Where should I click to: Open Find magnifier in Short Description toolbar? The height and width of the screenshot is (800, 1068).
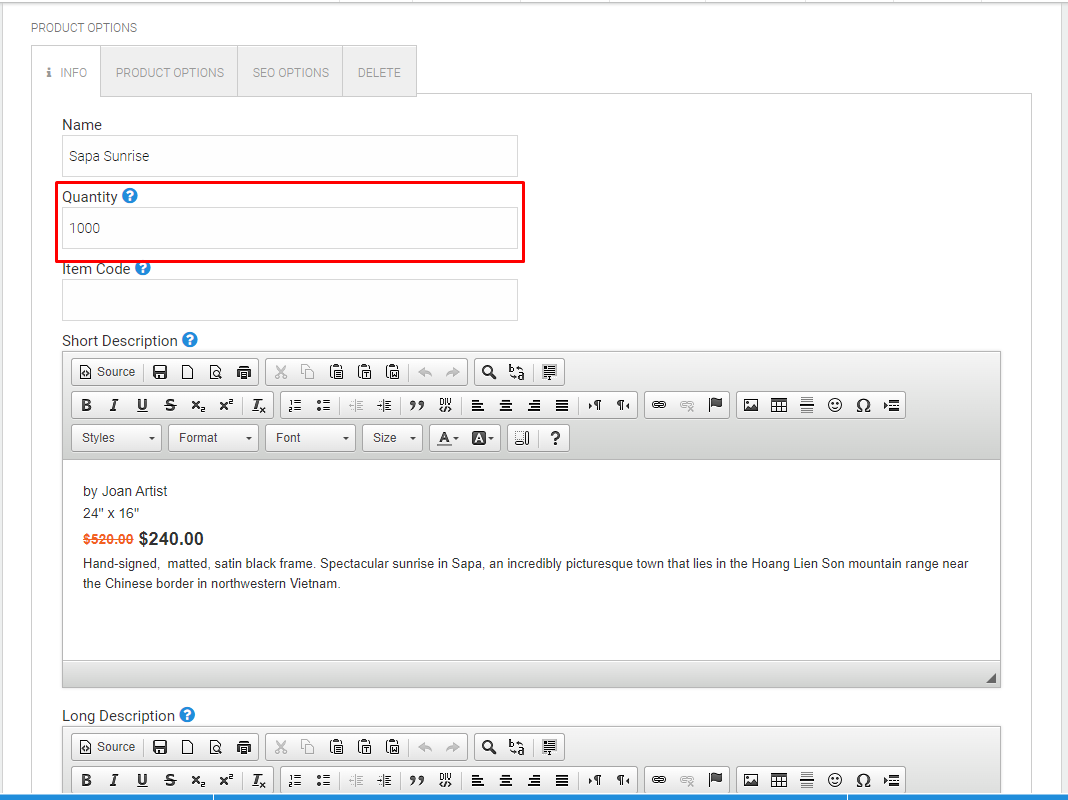[488, 372]
